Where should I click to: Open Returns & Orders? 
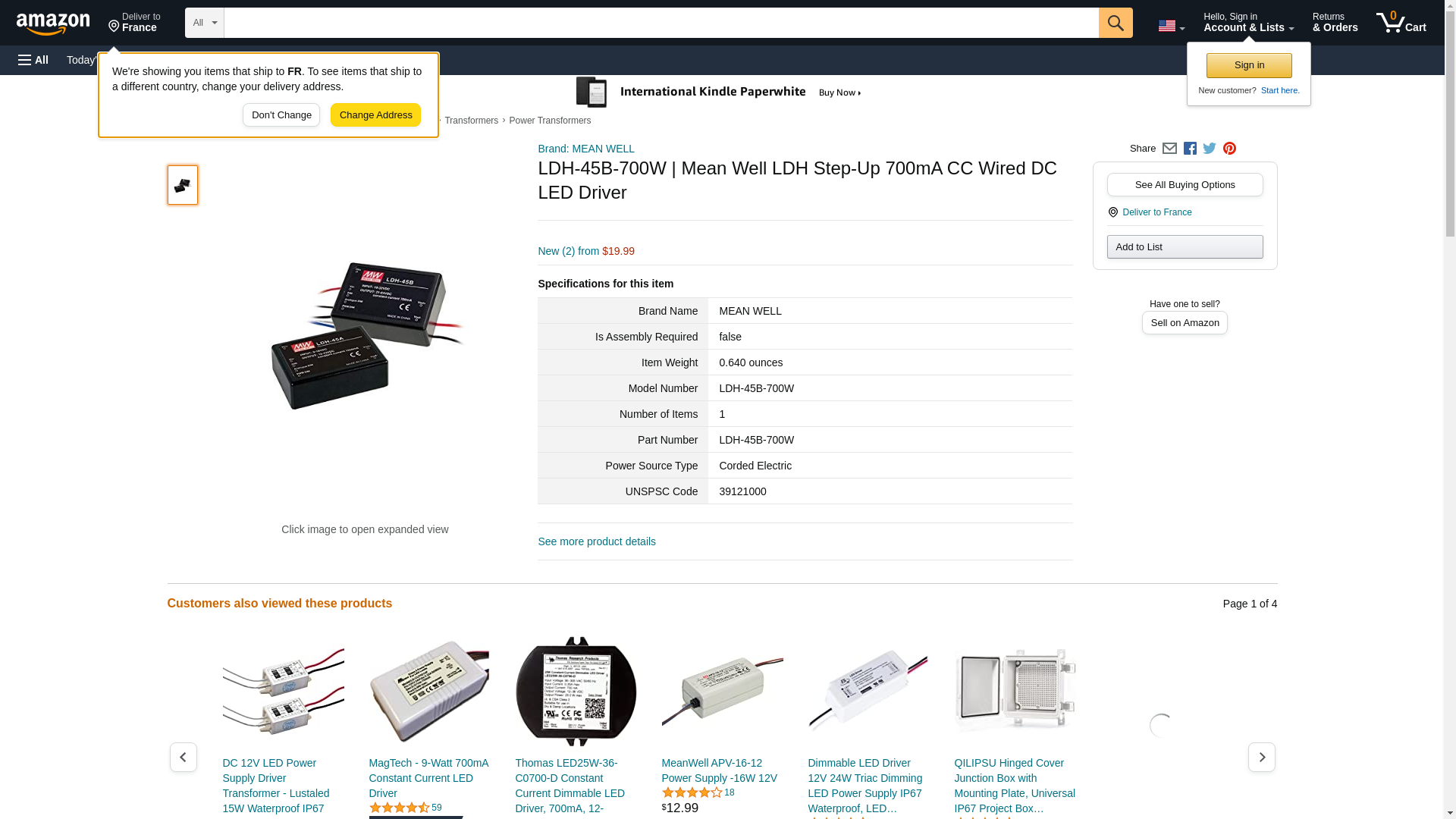1335,23
